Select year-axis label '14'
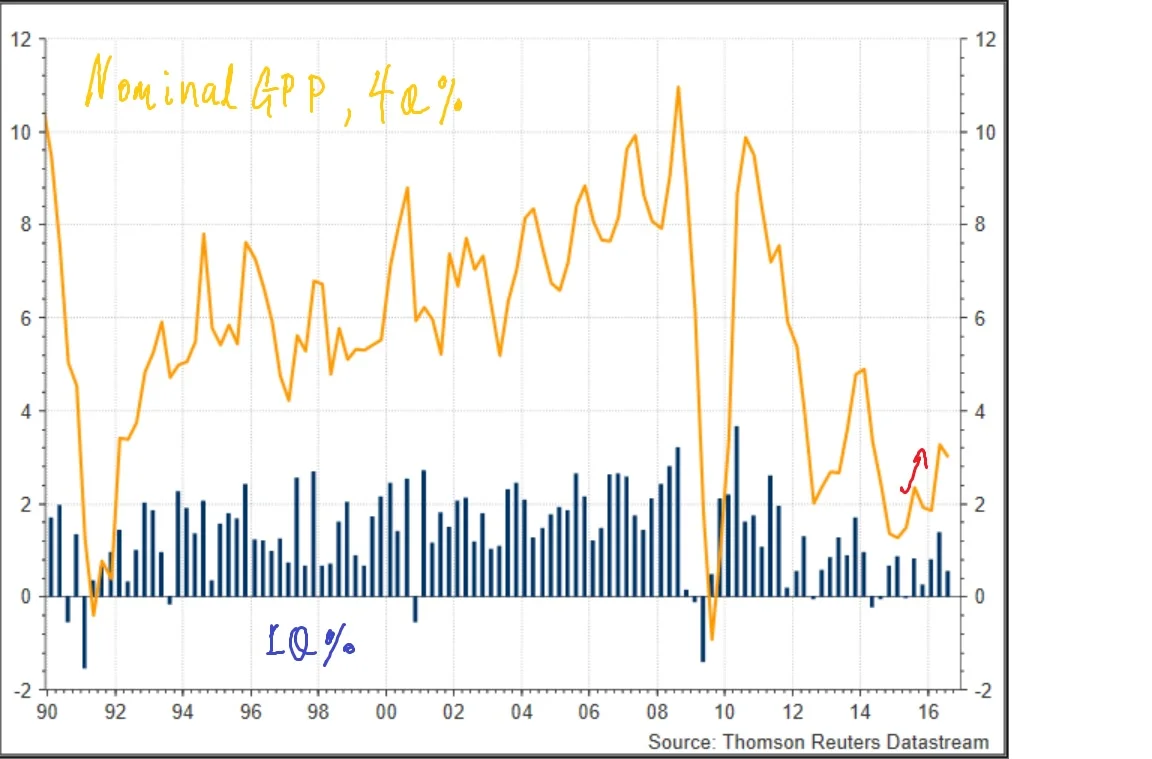This screenshot has width=1152, height=759. tap(860, 711)
